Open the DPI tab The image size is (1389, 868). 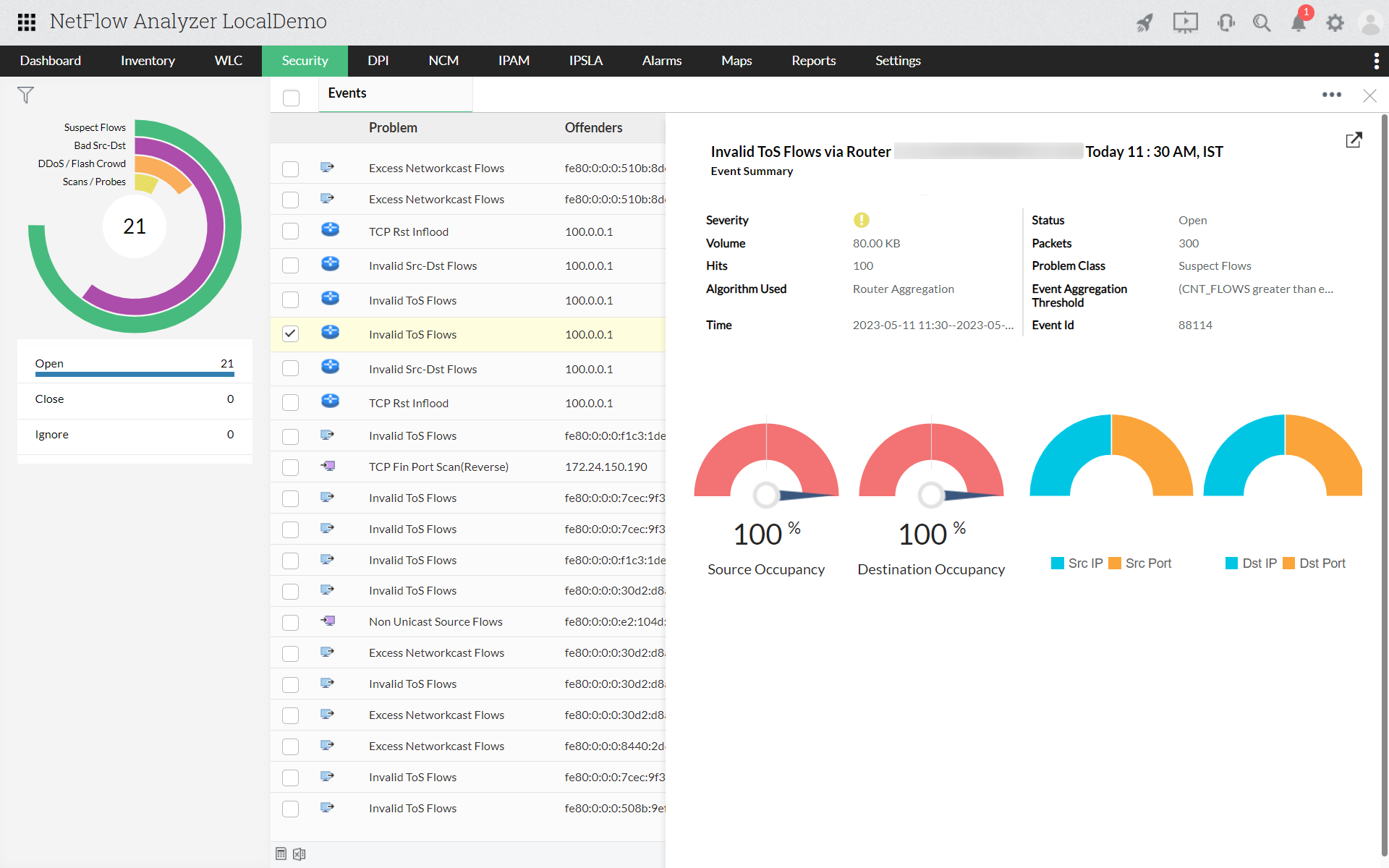pos(378,61)
